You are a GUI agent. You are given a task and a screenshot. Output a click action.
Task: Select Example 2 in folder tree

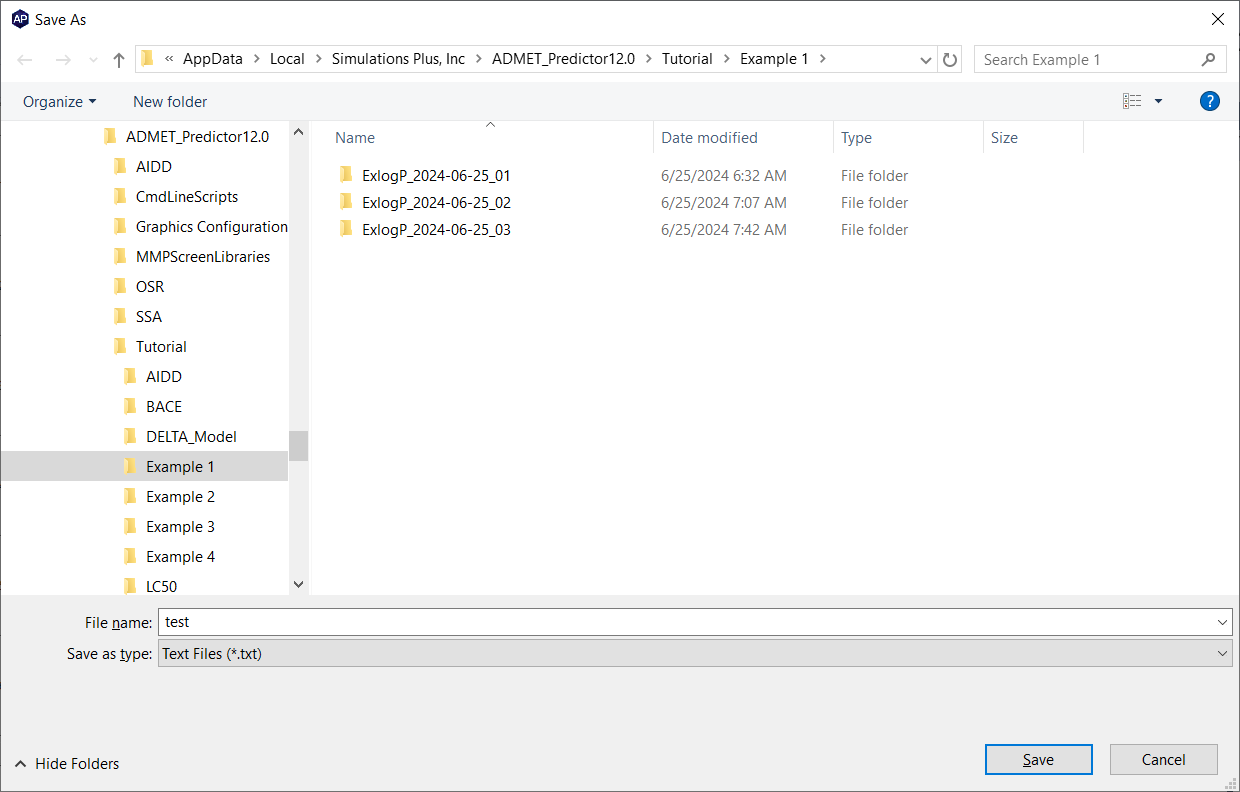[180, 496]
